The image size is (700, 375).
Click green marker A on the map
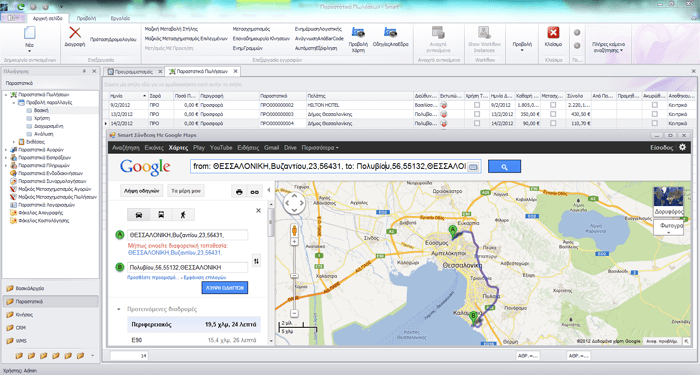[x=453, y=231]
